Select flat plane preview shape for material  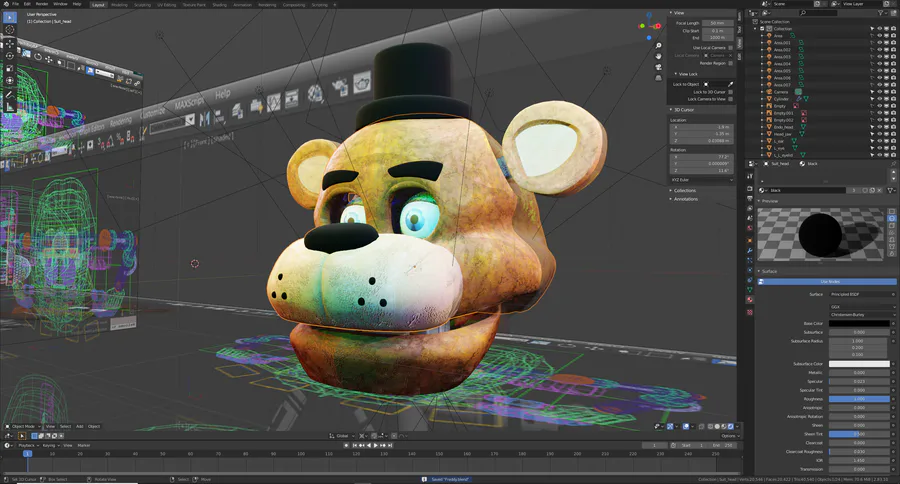(x=892, y=211)
